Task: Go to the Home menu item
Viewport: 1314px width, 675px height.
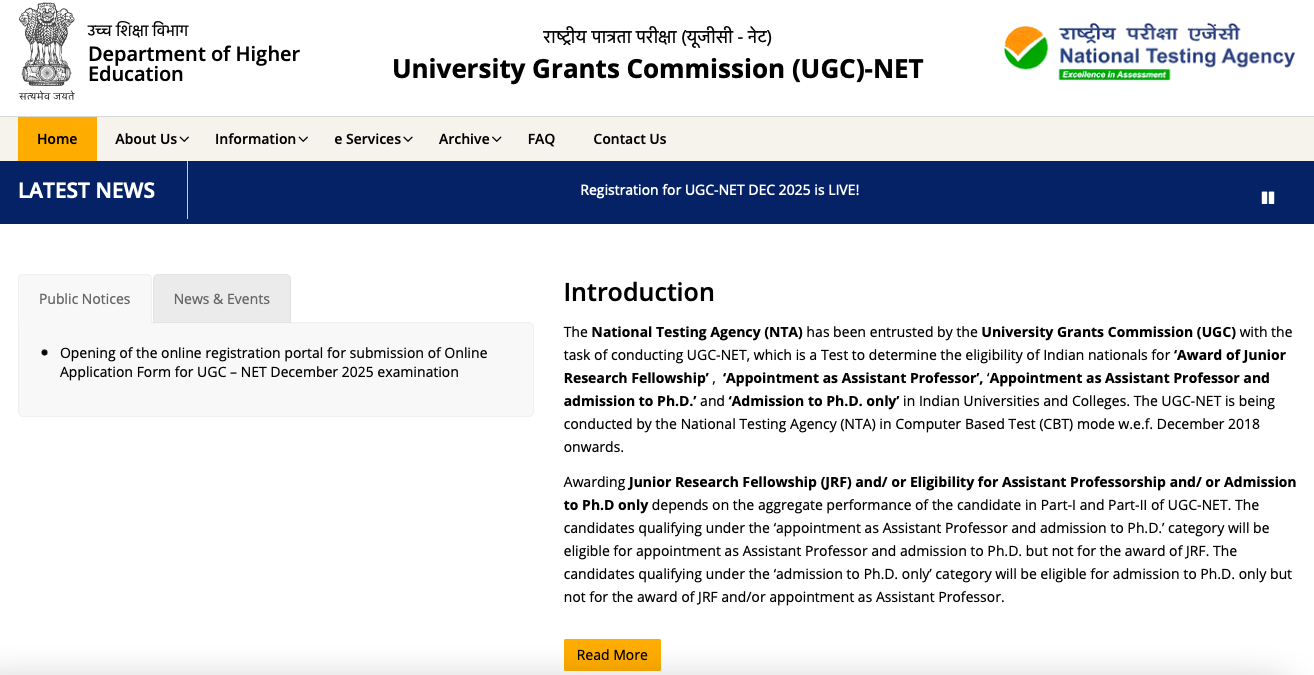Action: pyautogui.click(x=57, y=139)
